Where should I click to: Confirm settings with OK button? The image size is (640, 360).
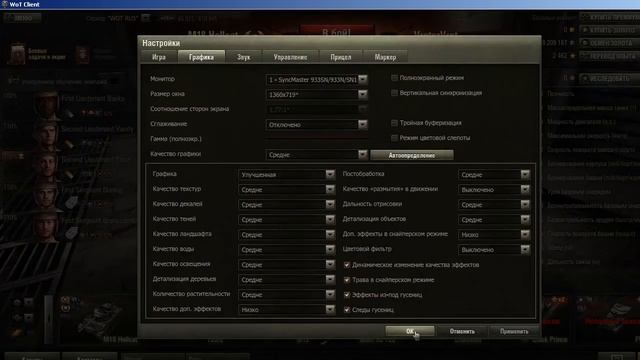point(410,331)
